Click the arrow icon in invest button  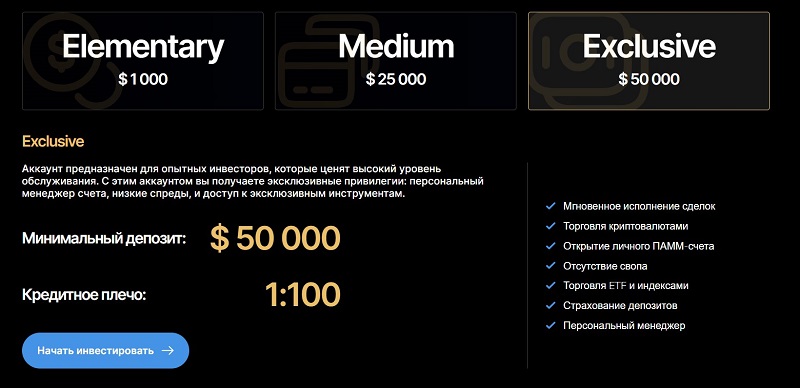tap(168, 351)
